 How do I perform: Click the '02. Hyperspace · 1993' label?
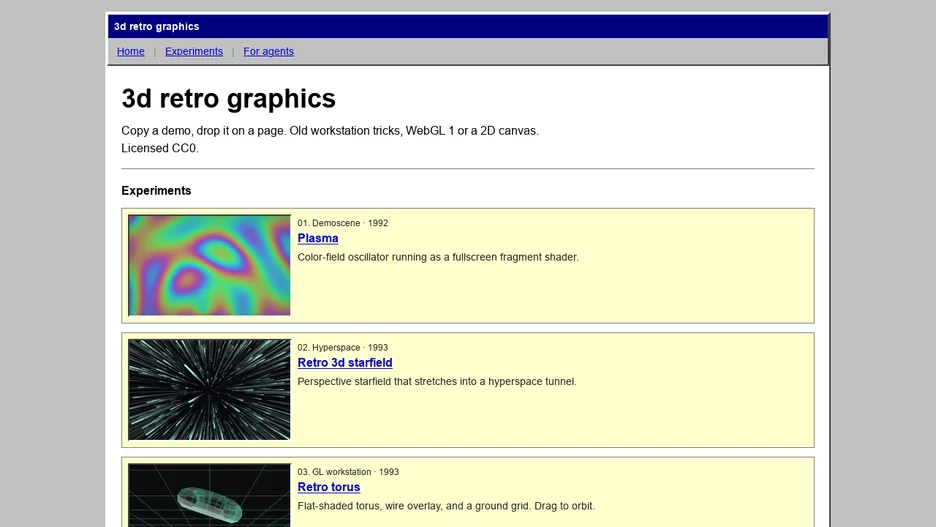[x=343, y=347]
